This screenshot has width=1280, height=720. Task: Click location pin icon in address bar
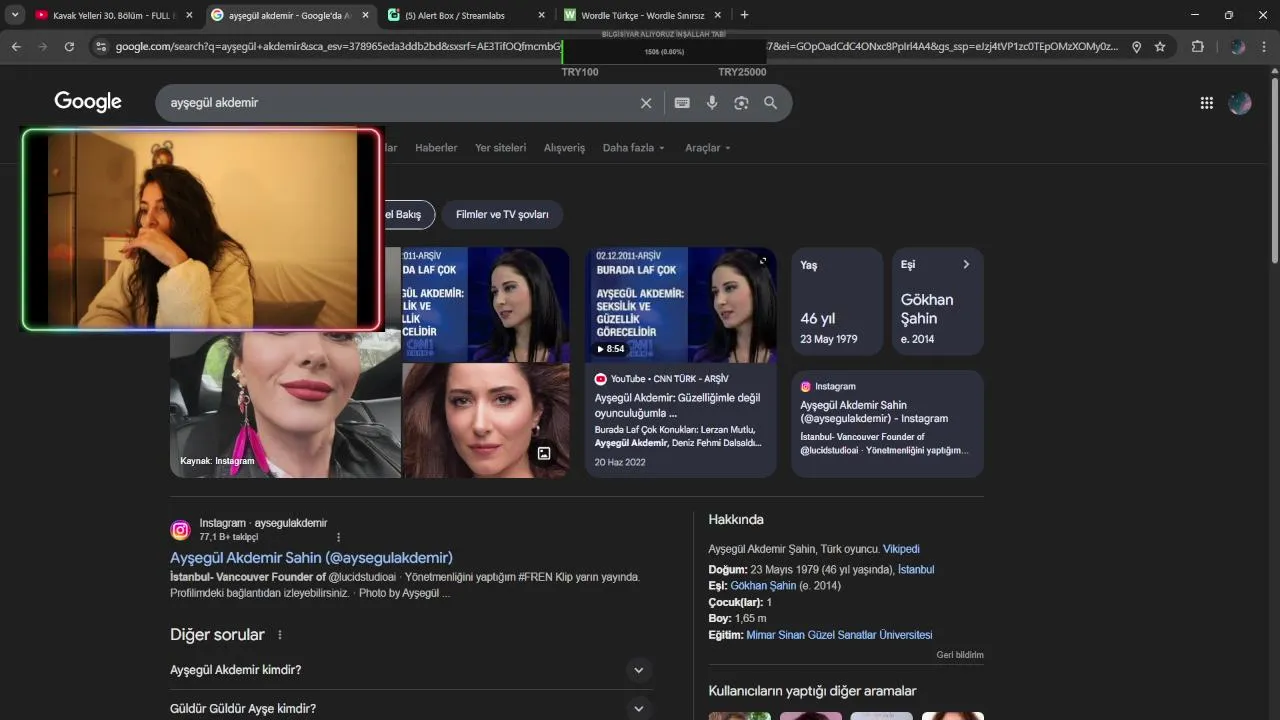[1137, 47]
